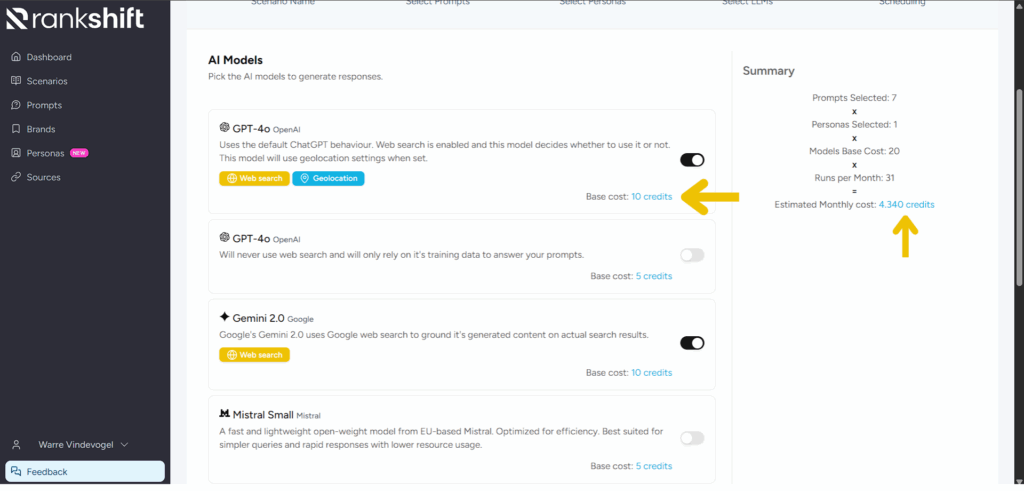Click the Personas contact icon
The width and height of the screenshot is (1024, 491).
click(x=16, y=153)
